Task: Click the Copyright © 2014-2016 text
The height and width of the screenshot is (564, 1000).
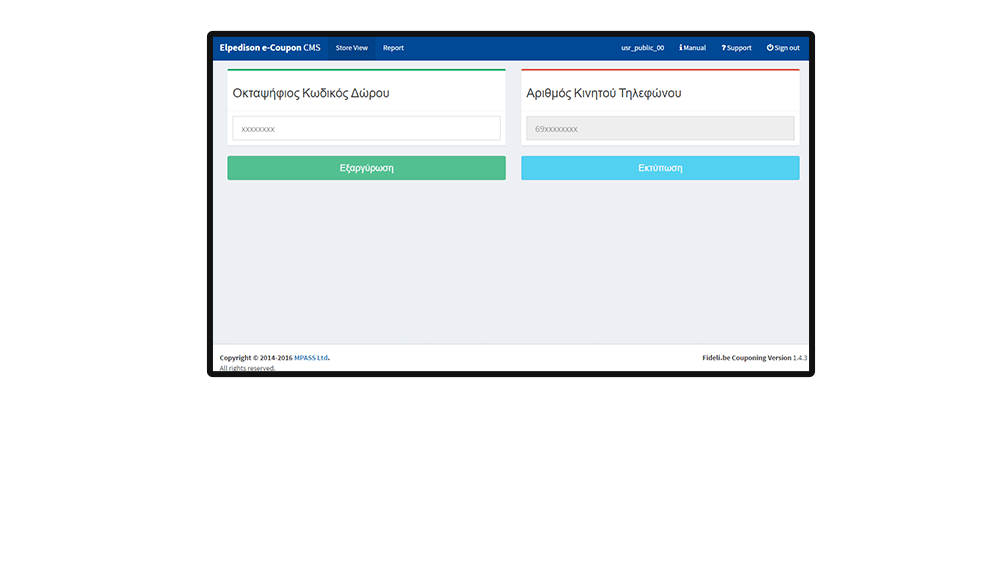Action: click(256, 358)
